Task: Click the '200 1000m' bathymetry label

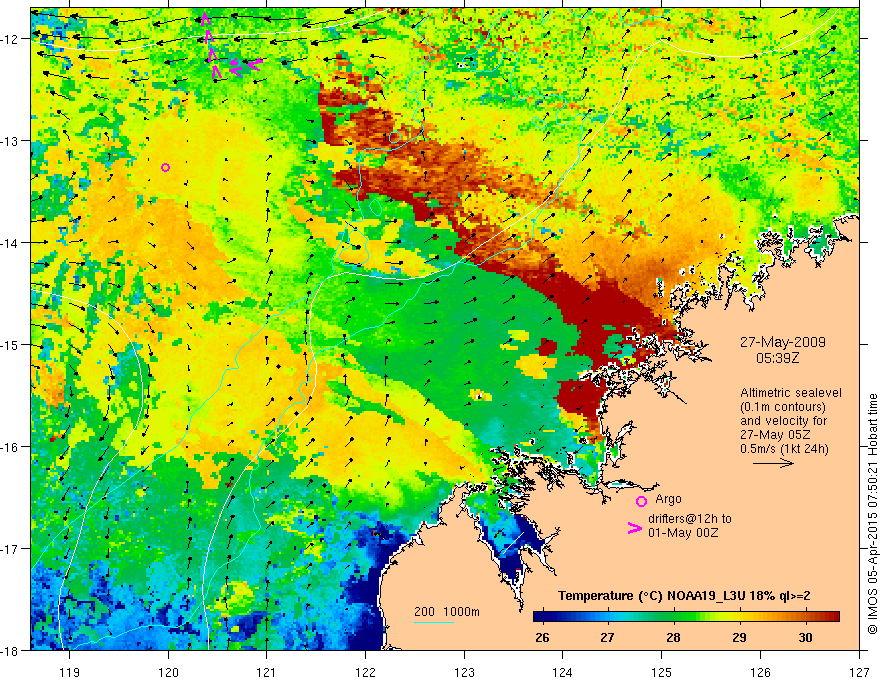Action: coord(447,612)
